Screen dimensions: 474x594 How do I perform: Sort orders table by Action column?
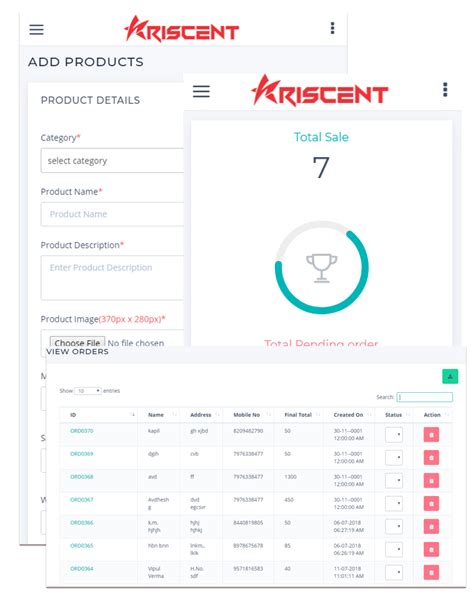(433, 415)
